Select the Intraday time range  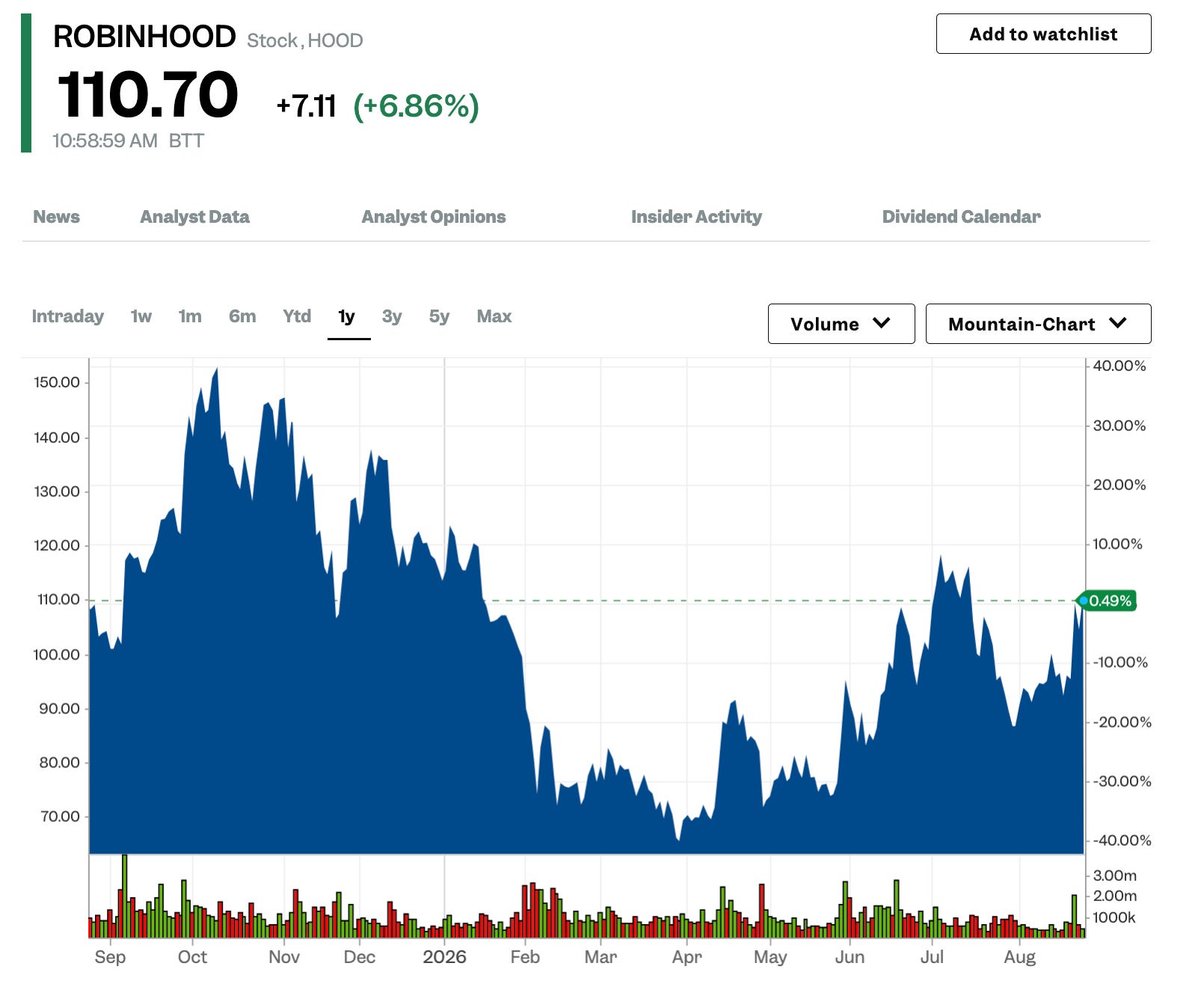tap(68, 316)
